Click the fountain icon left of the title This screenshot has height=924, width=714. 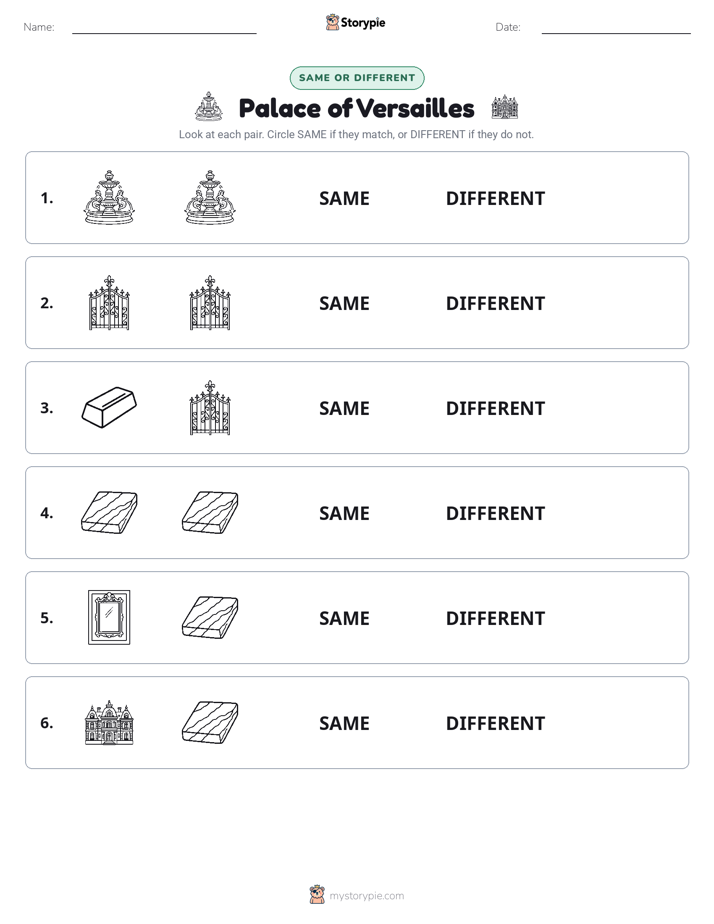coord(209,107)
